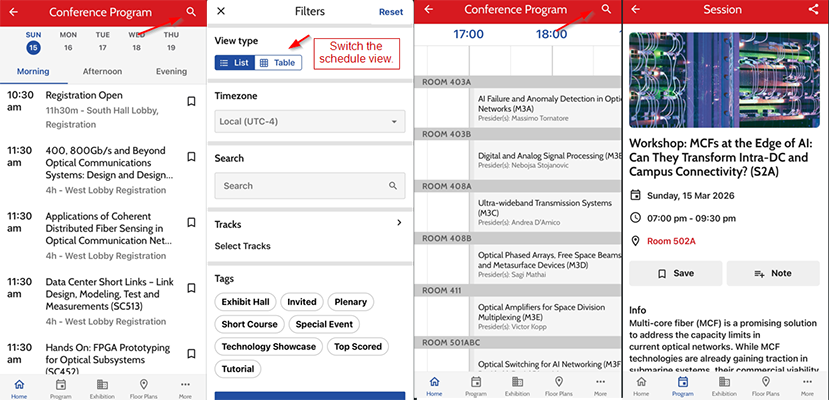Open Program in table view bottom bar
This screenshot has height=400, width=829.
point(476,386)
